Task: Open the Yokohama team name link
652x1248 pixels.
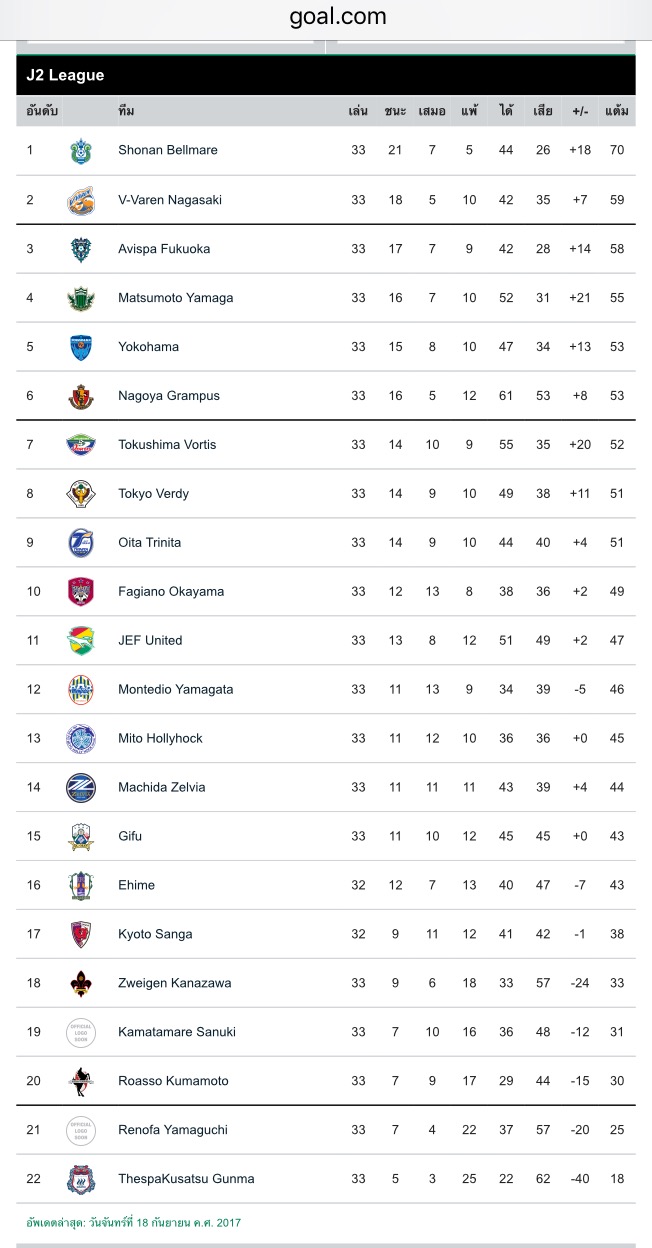Action: point(148,347)
